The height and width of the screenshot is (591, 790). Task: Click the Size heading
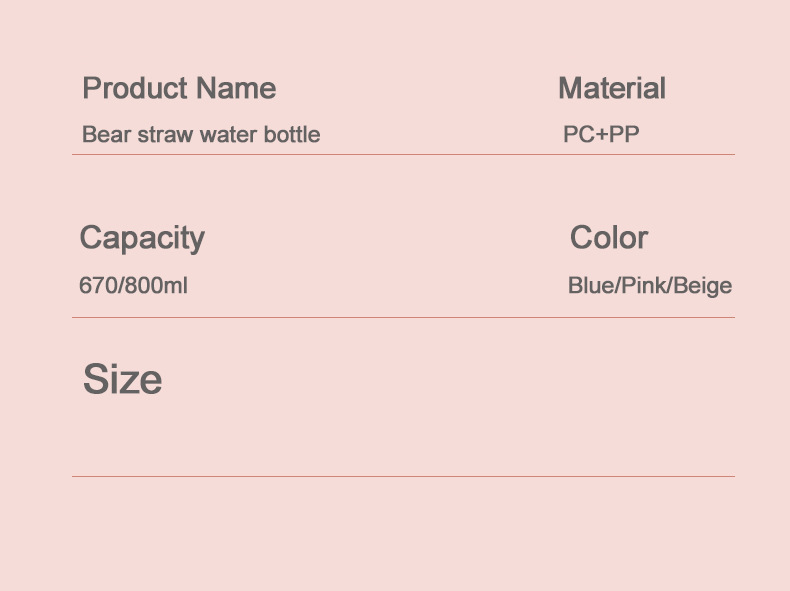click(122, 380)
